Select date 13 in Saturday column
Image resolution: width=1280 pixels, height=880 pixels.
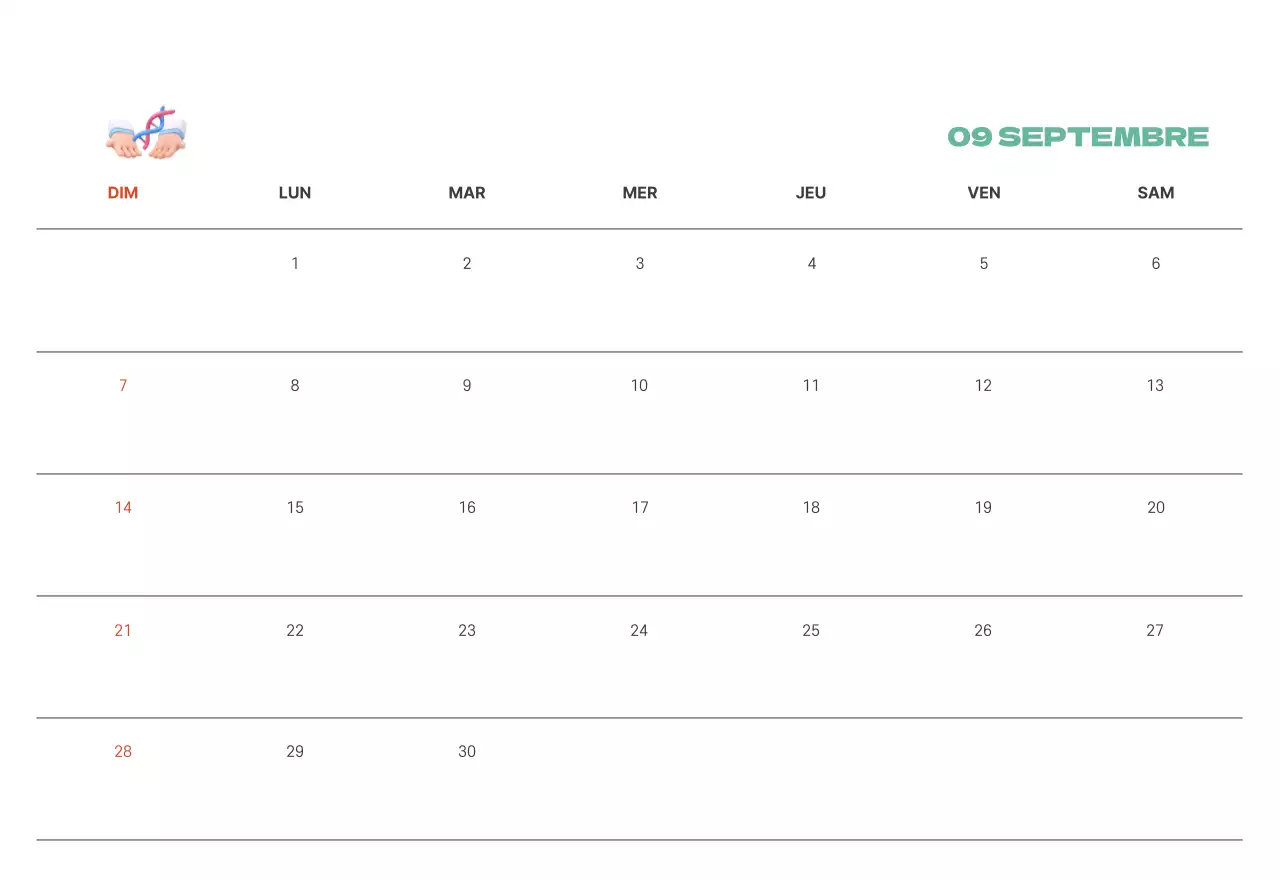pos(1155,386)
